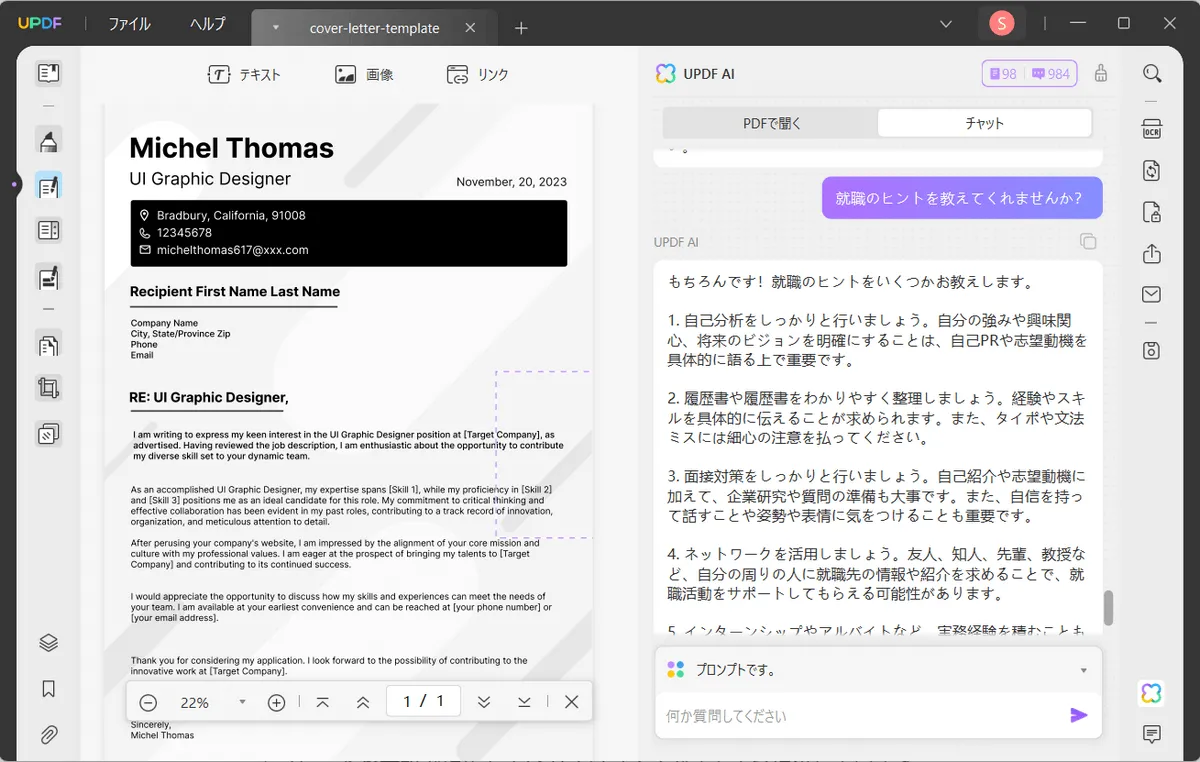Add Image with the 画像 tool
The height and width of the screenshot is (762, 1200).
click(364, 74)
